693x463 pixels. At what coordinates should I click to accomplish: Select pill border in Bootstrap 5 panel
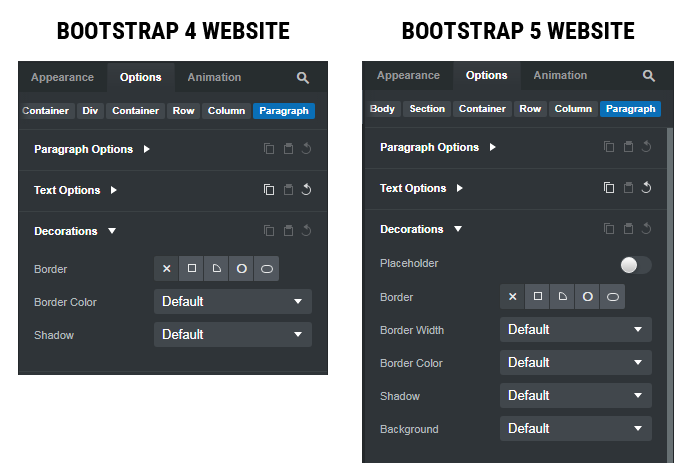pyautogui.click(x=613, y=296)
